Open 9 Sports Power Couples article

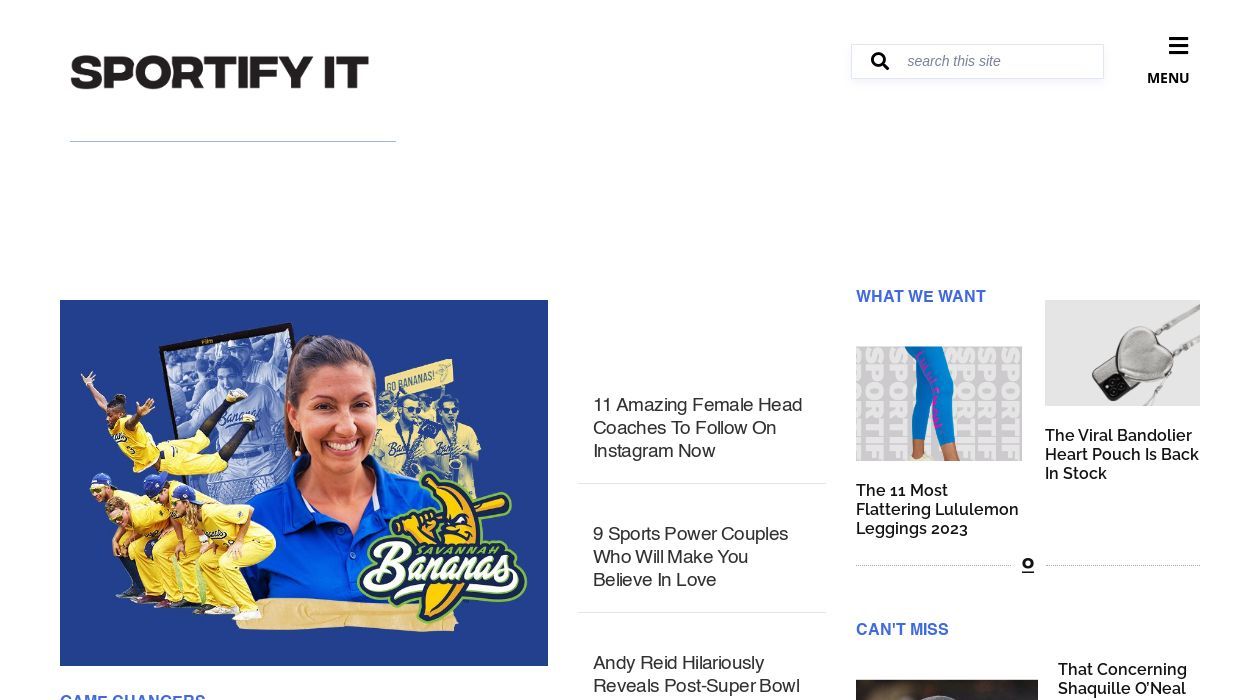[691, 557]
